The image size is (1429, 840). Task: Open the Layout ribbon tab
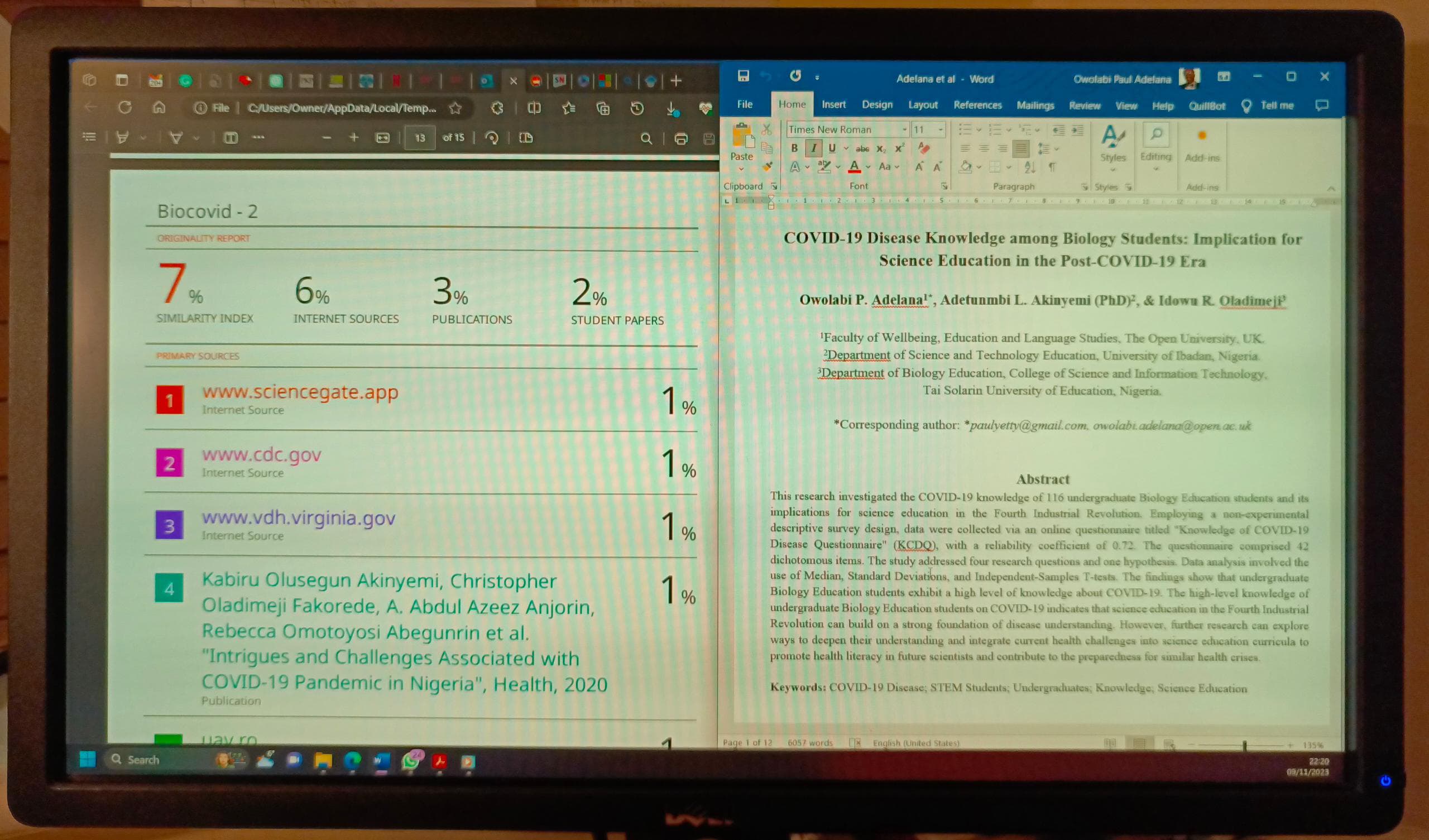pyautogui.click(x=922, y=105)
